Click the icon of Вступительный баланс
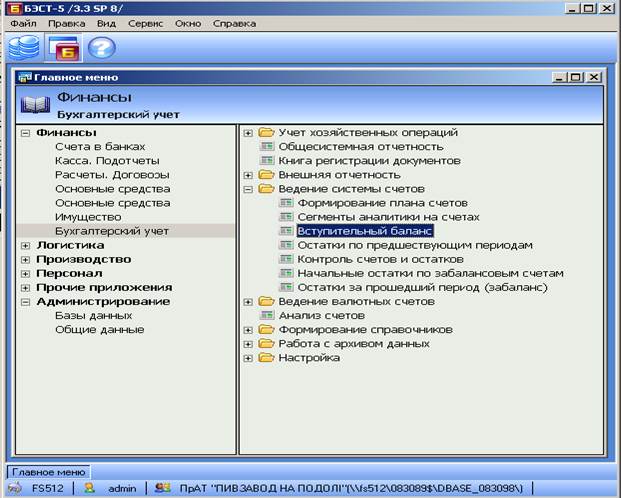621x498 pixels. 286,231
